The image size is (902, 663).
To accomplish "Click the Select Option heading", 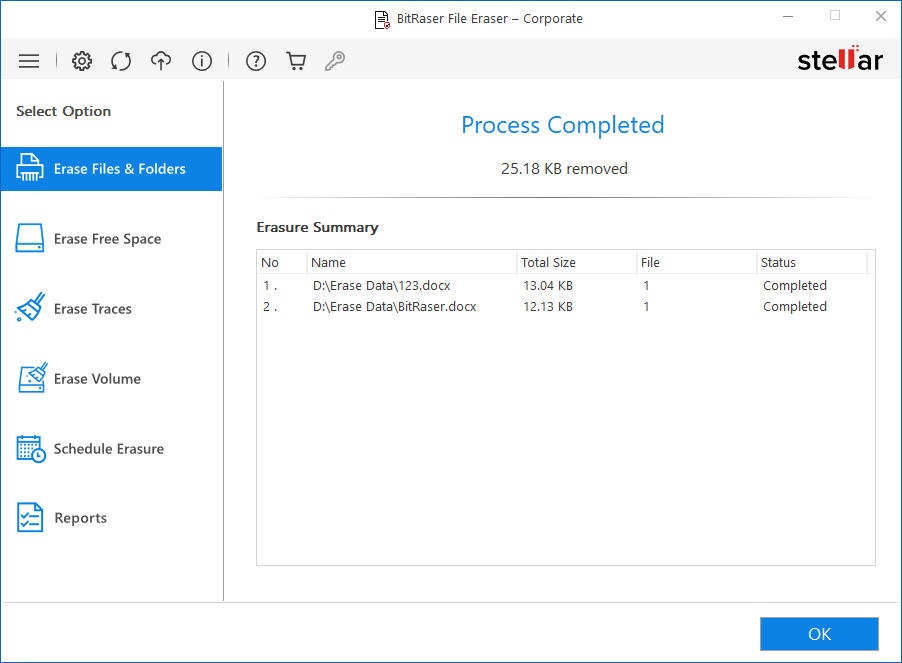I will [63, 112].
